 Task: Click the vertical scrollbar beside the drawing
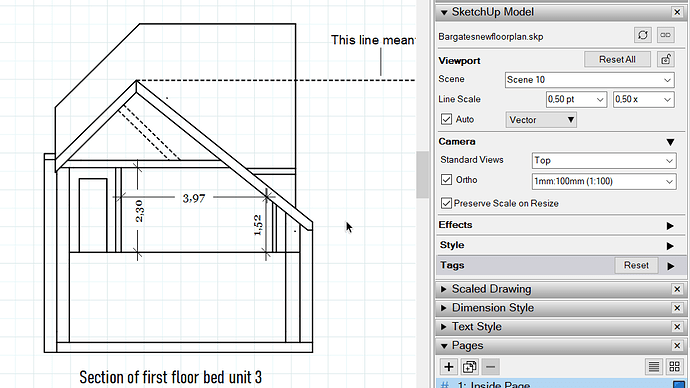[x=422, y=175]
